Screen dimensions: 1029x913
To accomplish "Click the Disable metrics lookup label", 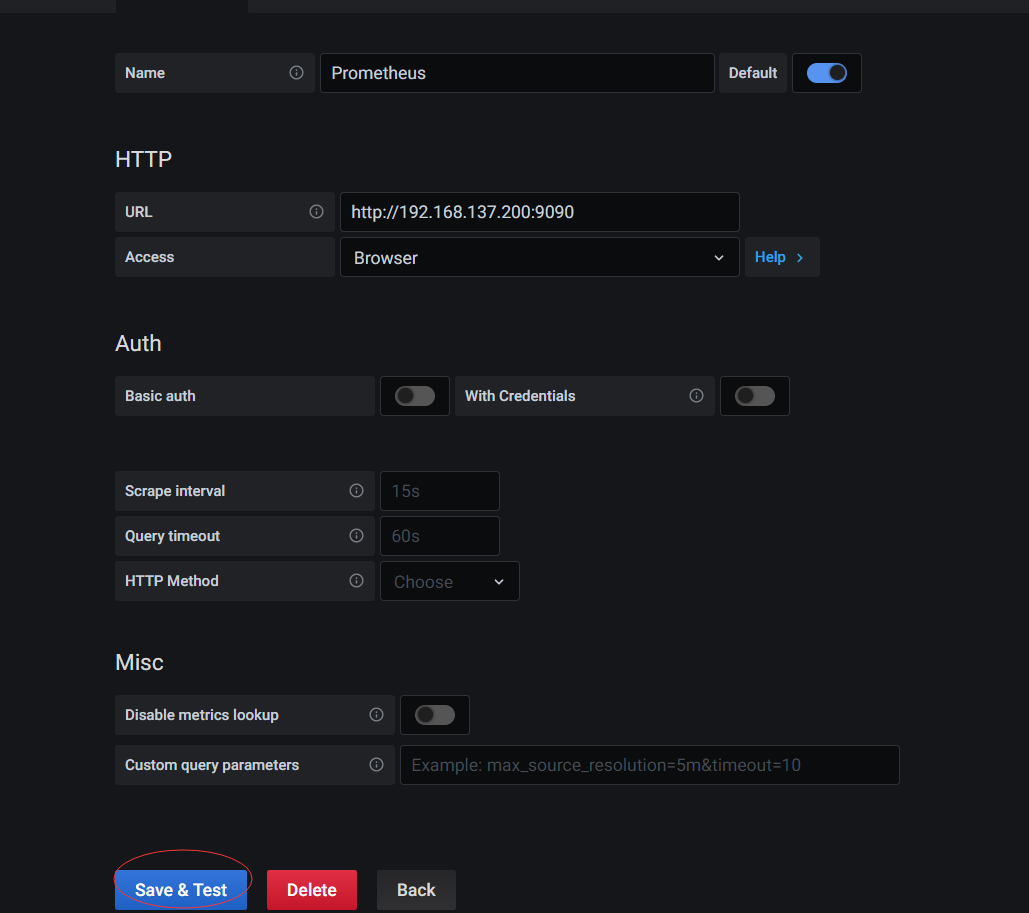I will 202,715.
